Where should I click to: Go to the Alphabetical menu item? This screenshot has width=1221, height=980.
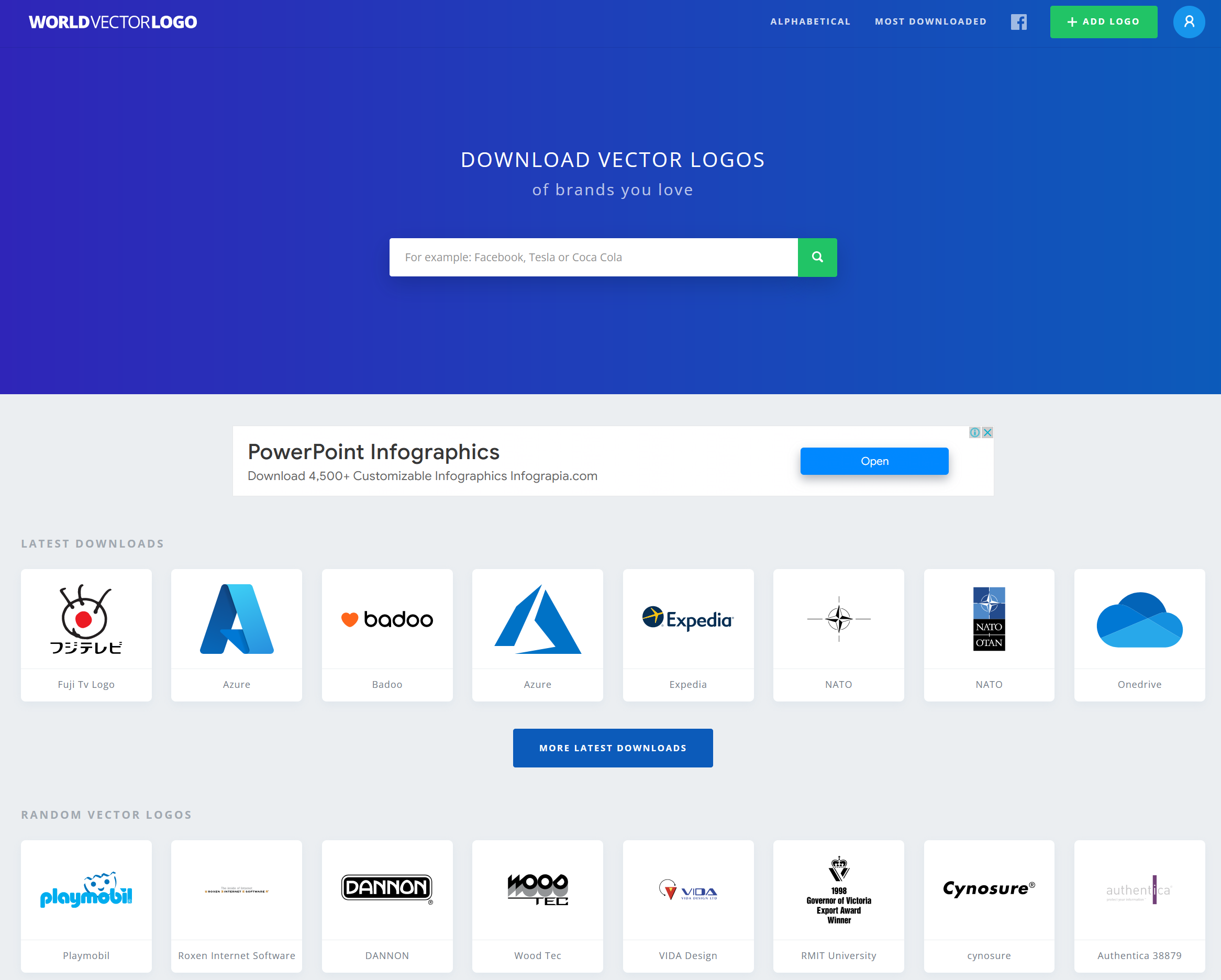810,21
